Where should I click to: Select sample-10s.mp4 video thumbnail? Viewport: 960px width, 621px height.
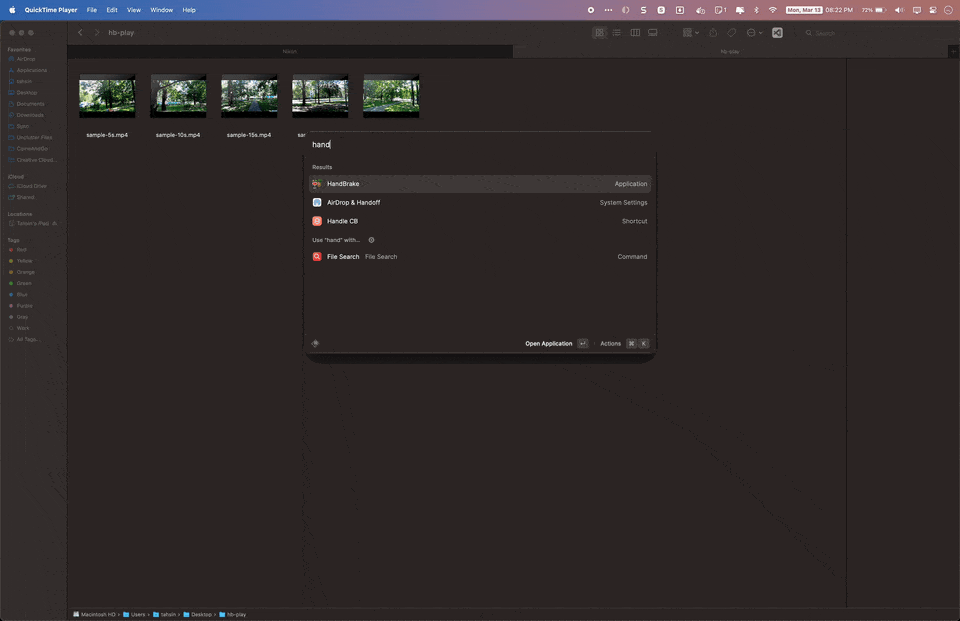[x=178, y=96]
